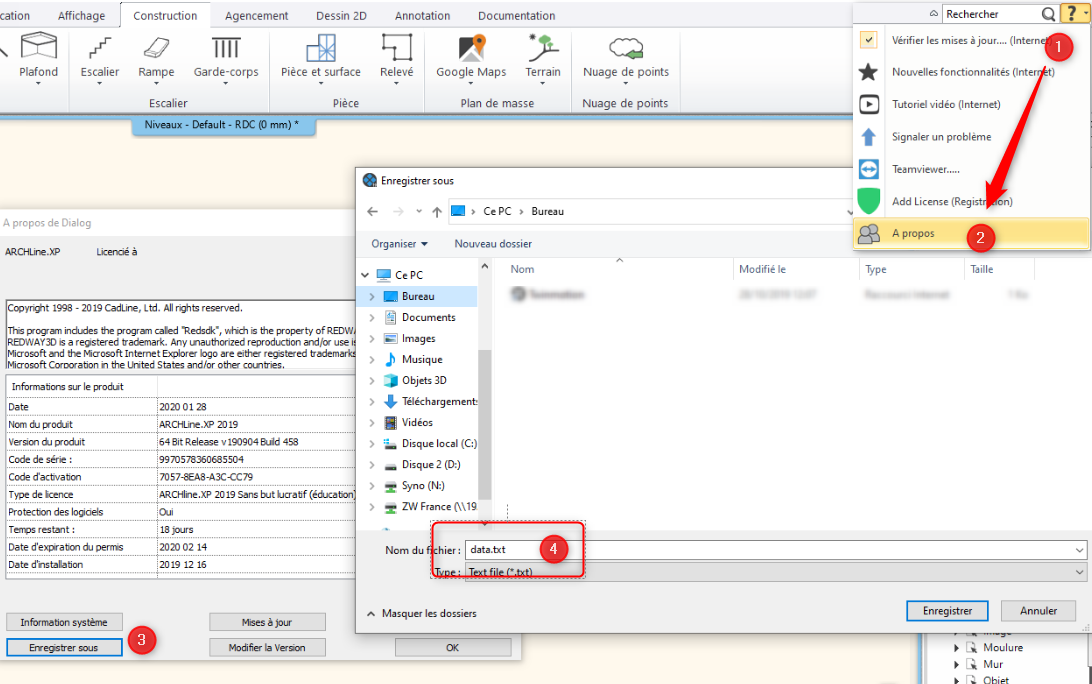Toggle the Vérifier les mises à jour checkmark
This screenshot has height=684, width=1092.
click(868, 40)
